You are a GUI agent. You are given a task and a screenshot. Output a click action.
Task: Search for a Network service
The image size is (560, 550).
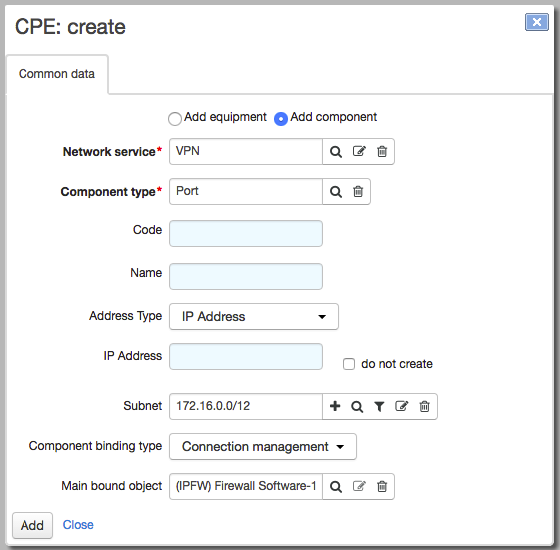tap(335, 152)
